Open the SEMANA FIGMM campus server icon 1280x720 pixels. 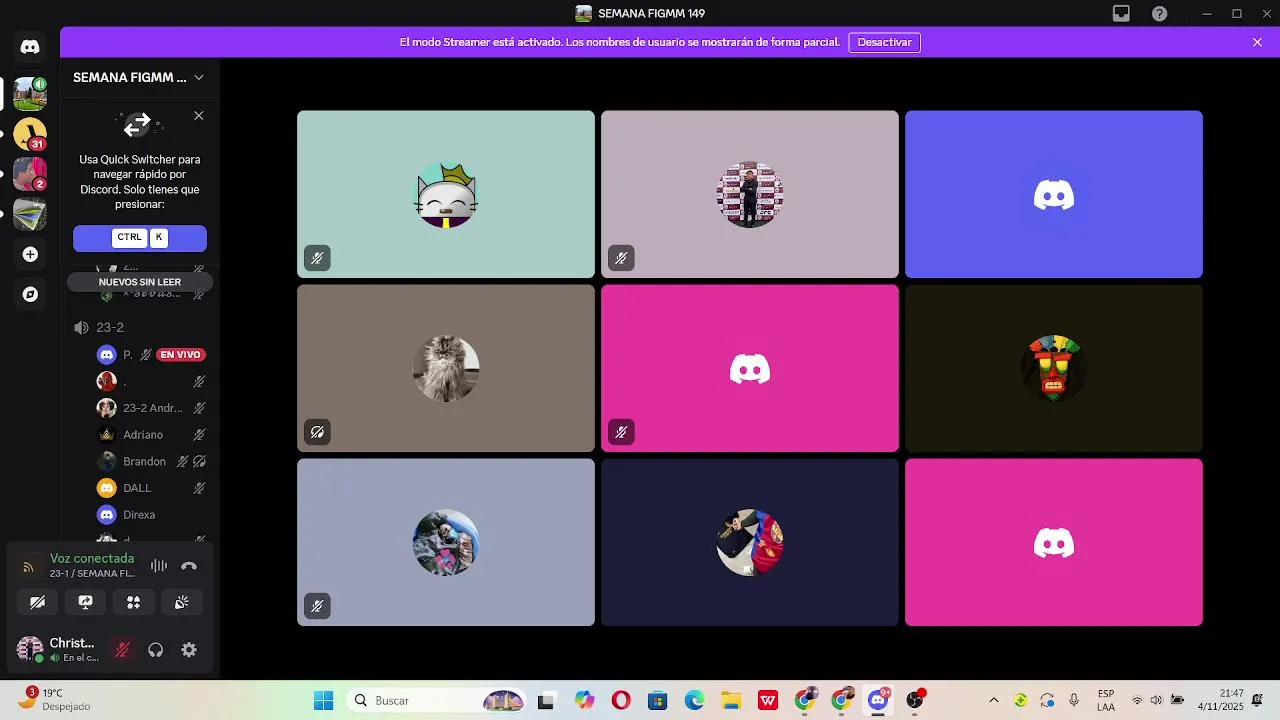(30, 93)
